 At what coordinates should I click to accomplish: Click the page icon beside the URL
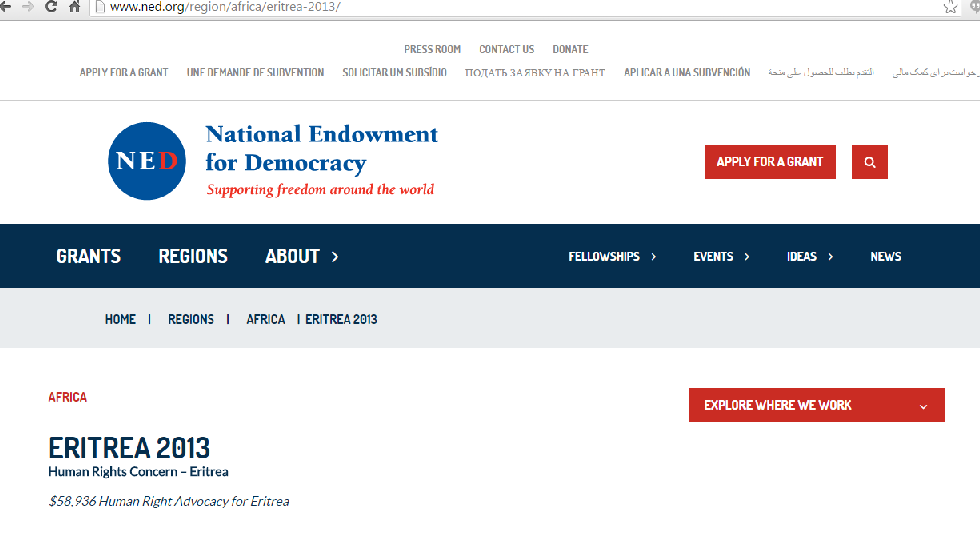tap(99, 7)
